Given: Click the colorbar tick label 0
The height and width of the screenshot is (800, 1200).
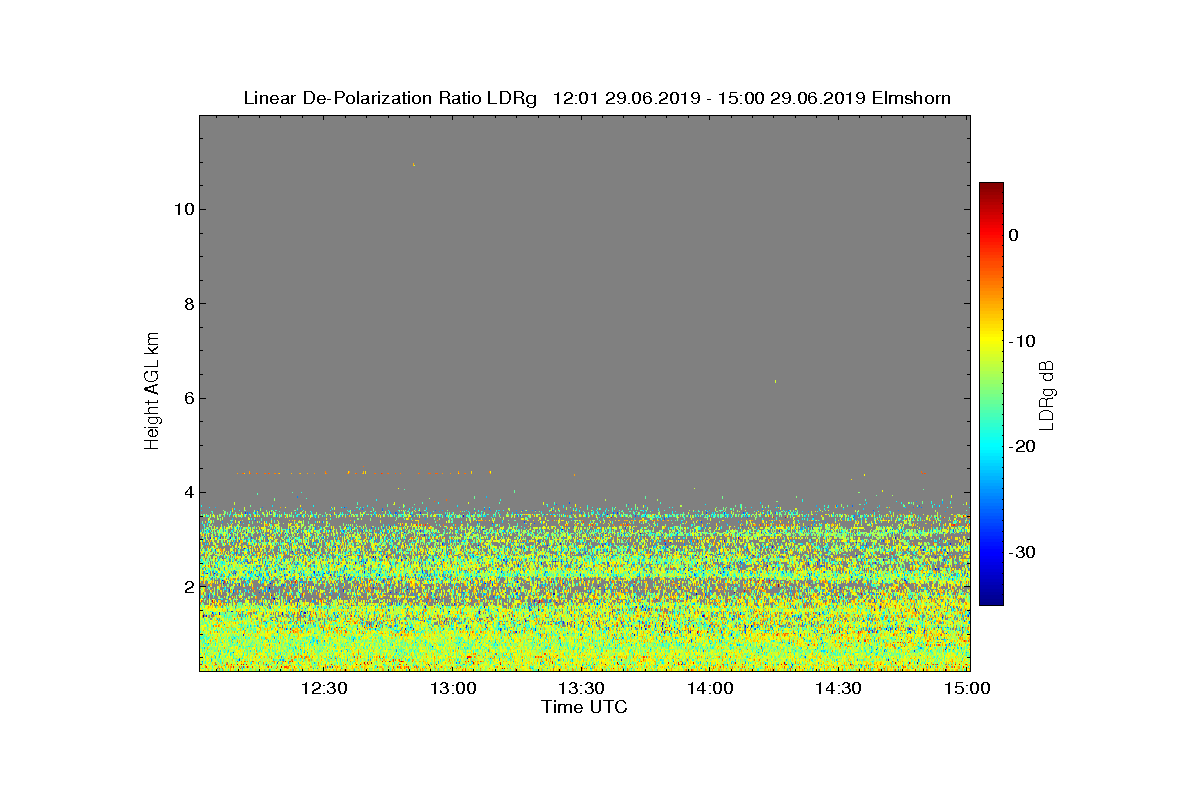Looking at the screenshot, I should point(1013,235).
